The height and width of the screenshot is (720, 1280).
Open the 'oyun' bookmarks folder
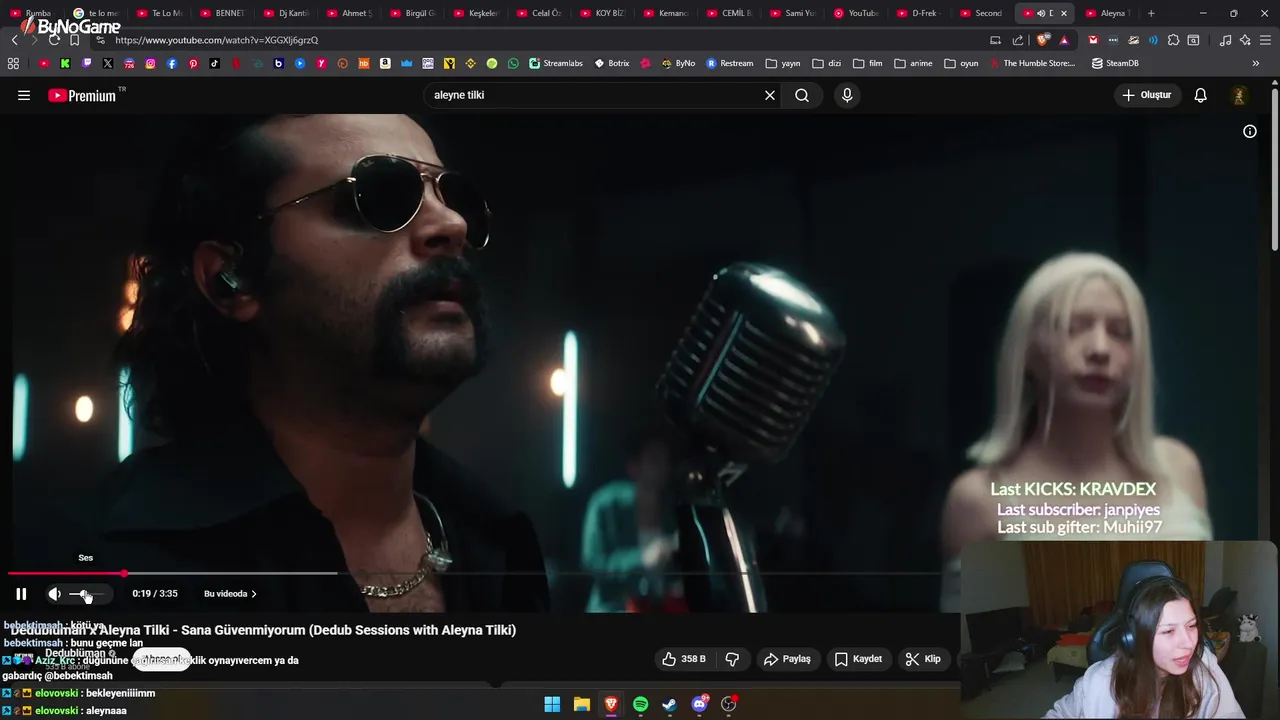pos(961,63)
